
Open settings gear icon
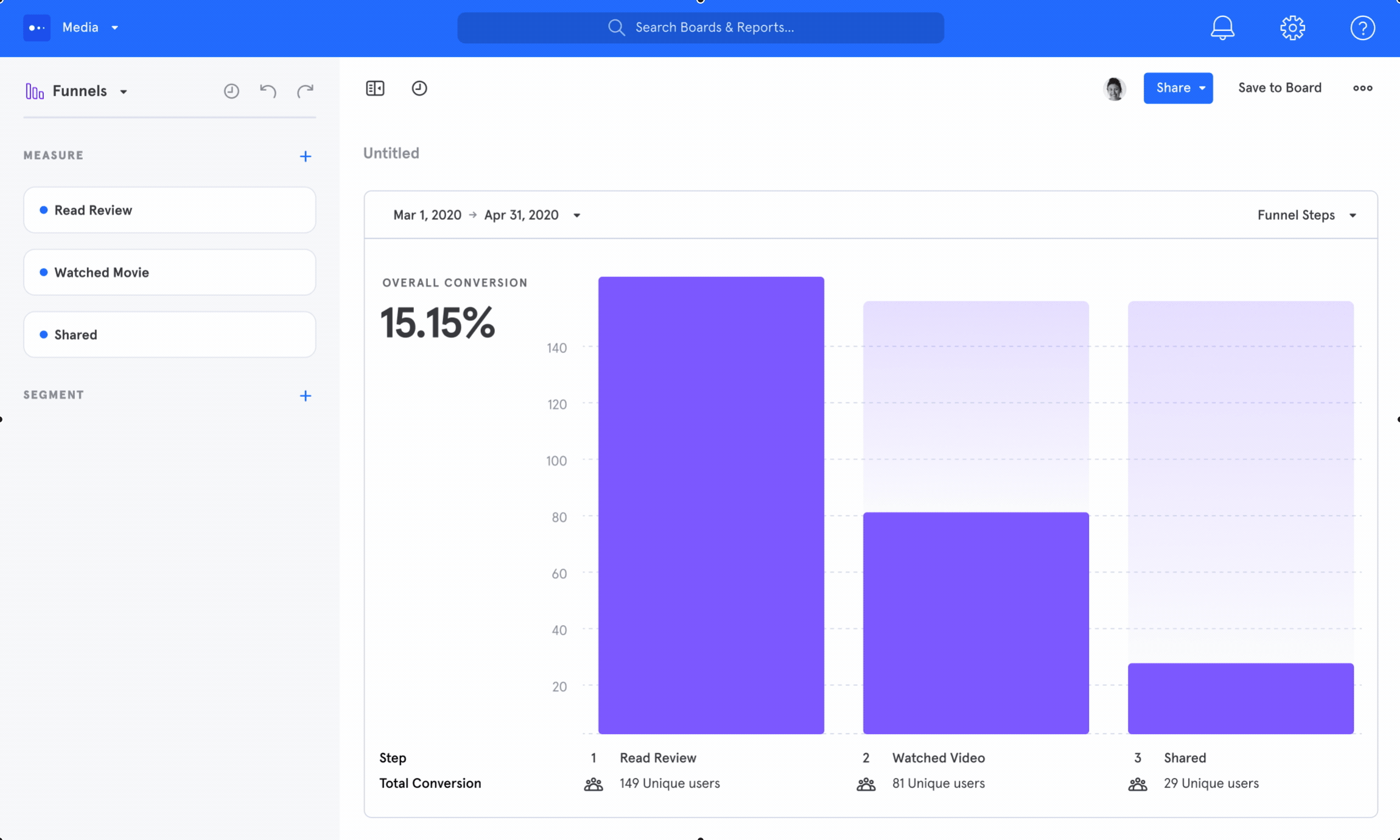[1292, 27]
